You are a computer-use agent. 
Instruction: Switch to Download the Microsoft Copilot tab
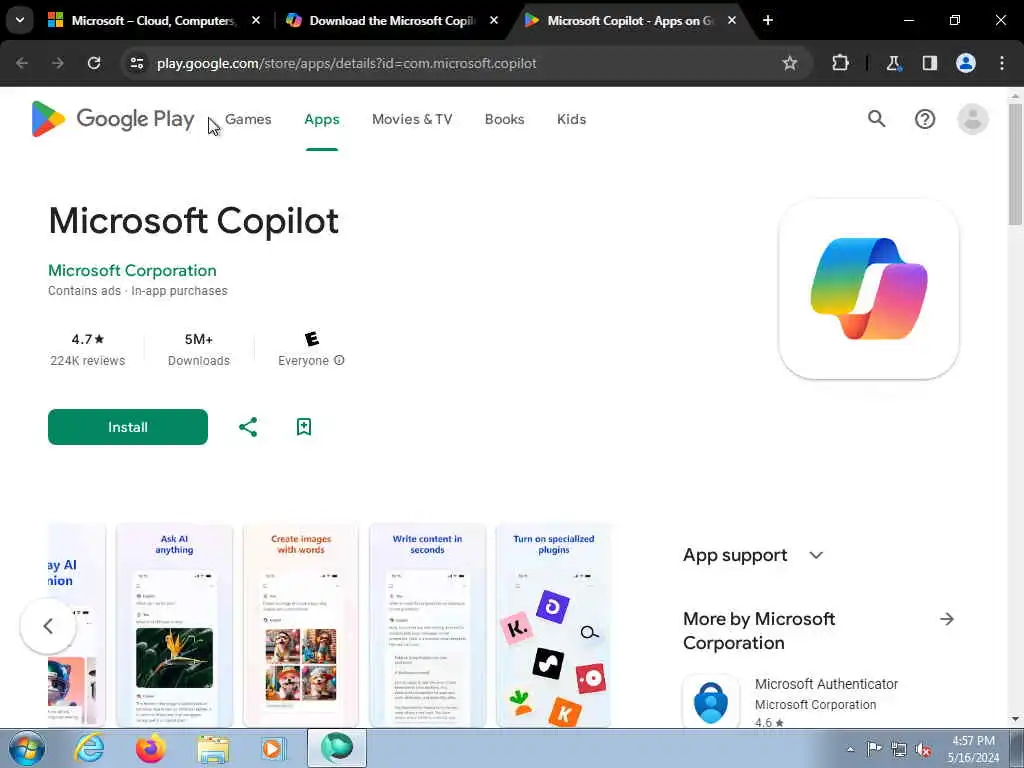pyautogui.click(x=392, y=20)
